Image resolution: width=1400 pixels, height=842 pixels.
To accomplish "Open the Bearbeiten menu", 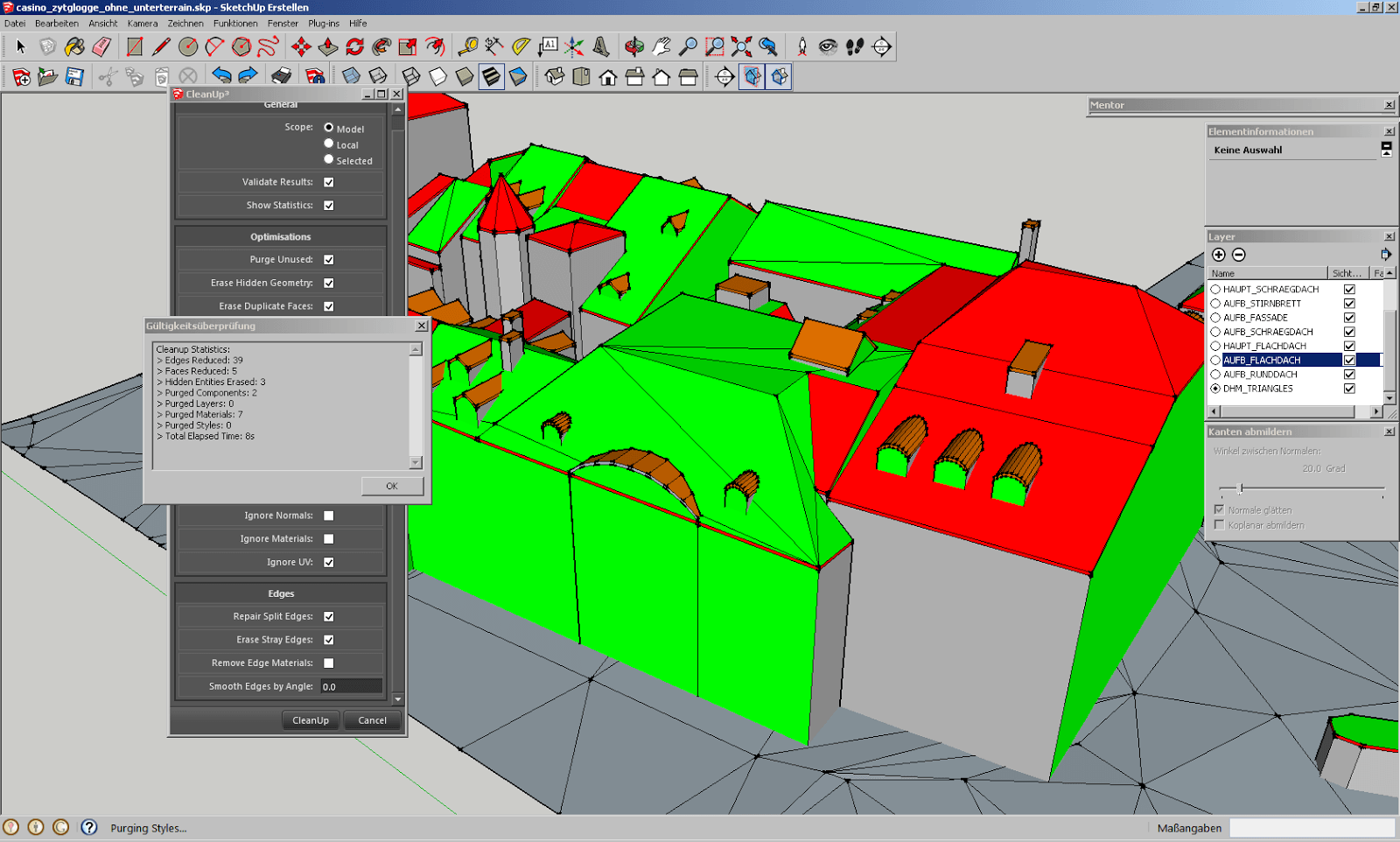I will point(57,24).
